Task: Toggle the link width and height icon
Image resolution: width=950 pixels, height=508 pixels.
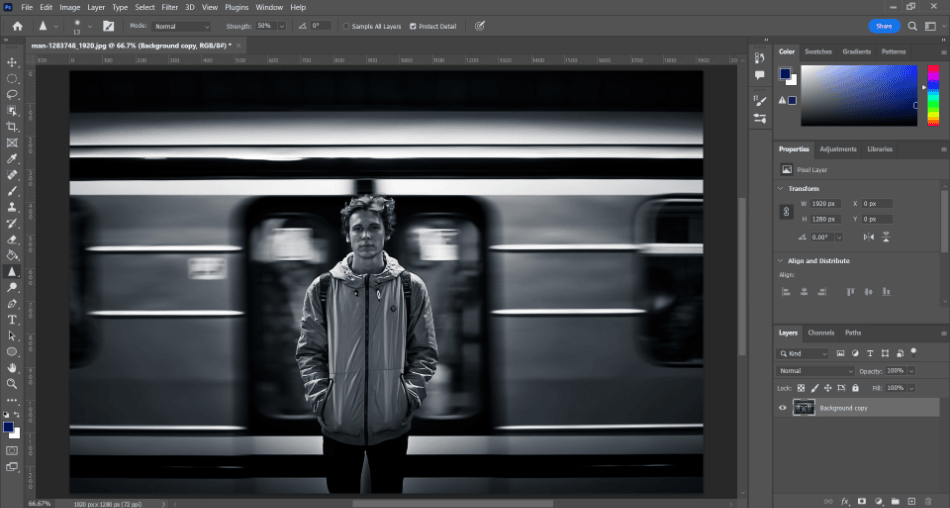Action: pyautogui.click(x=786, y=212)
